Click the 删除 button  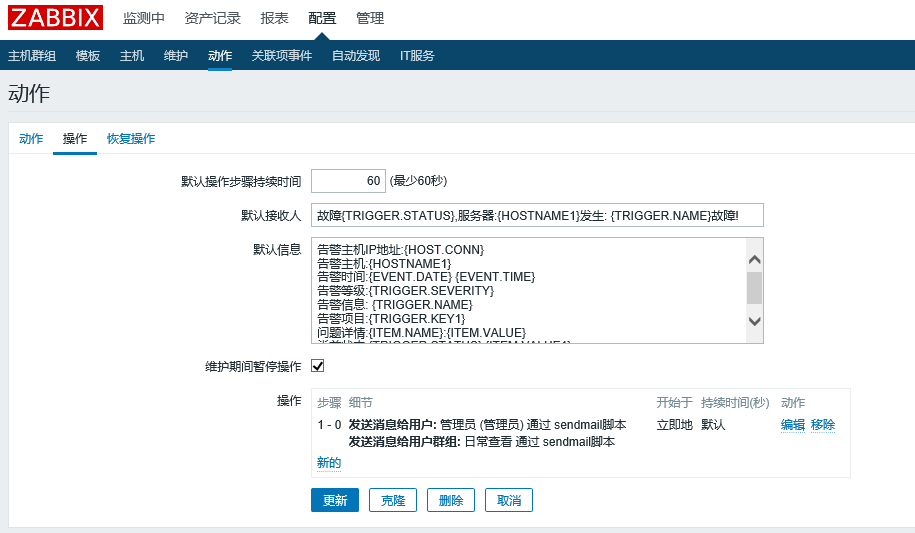[x=450, y=500]
